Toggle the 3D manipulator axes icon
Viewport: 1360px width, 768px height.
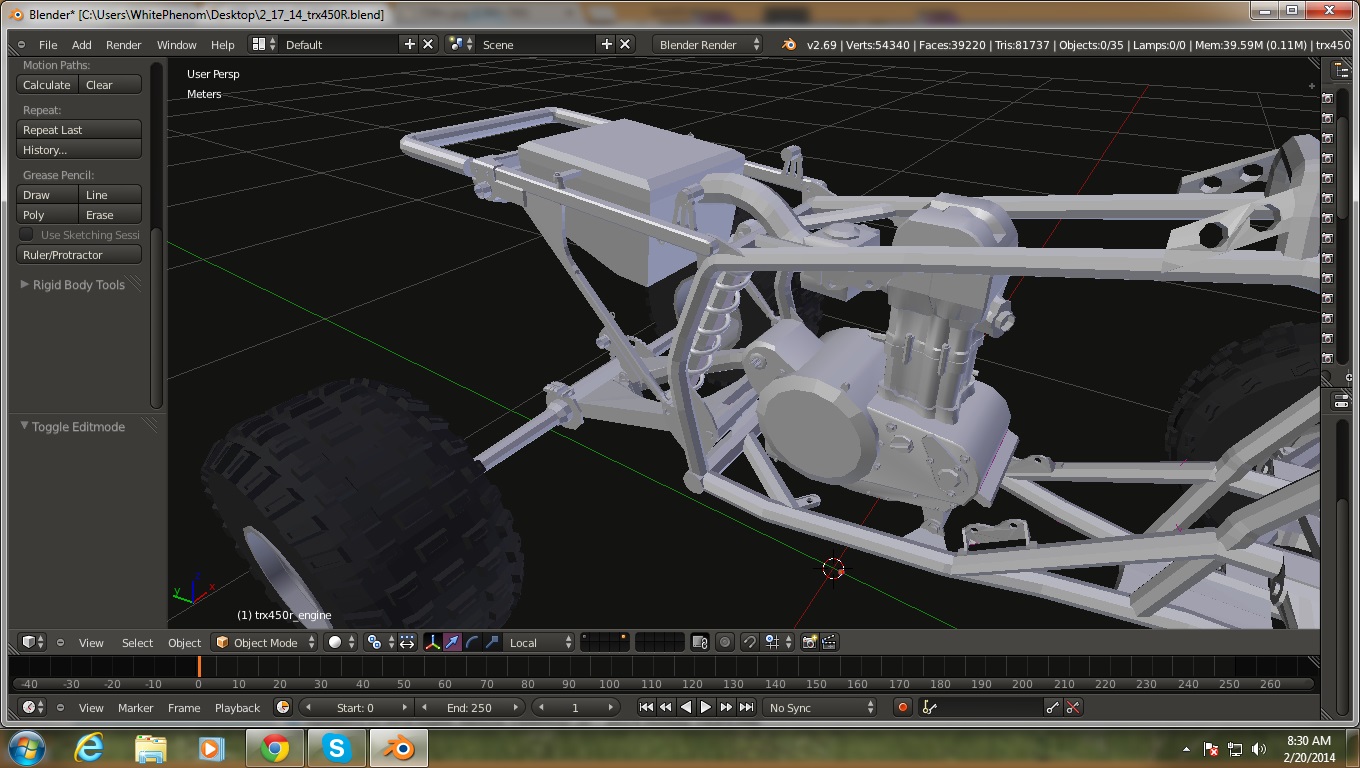coord(433,642)
